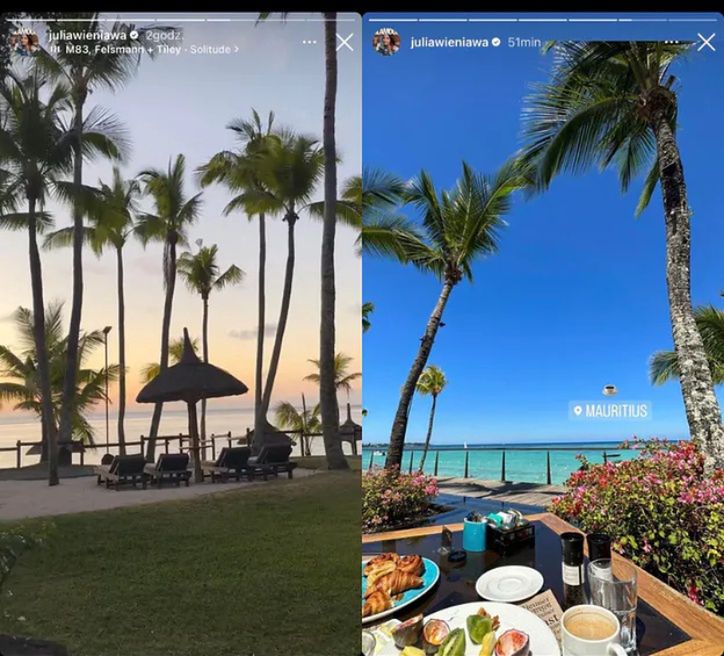Image resolution: width=724 pixels, height=656 pixels.
Task: Close the Mauritius breakfast story with the X
Action: click(x=706, y=42)
